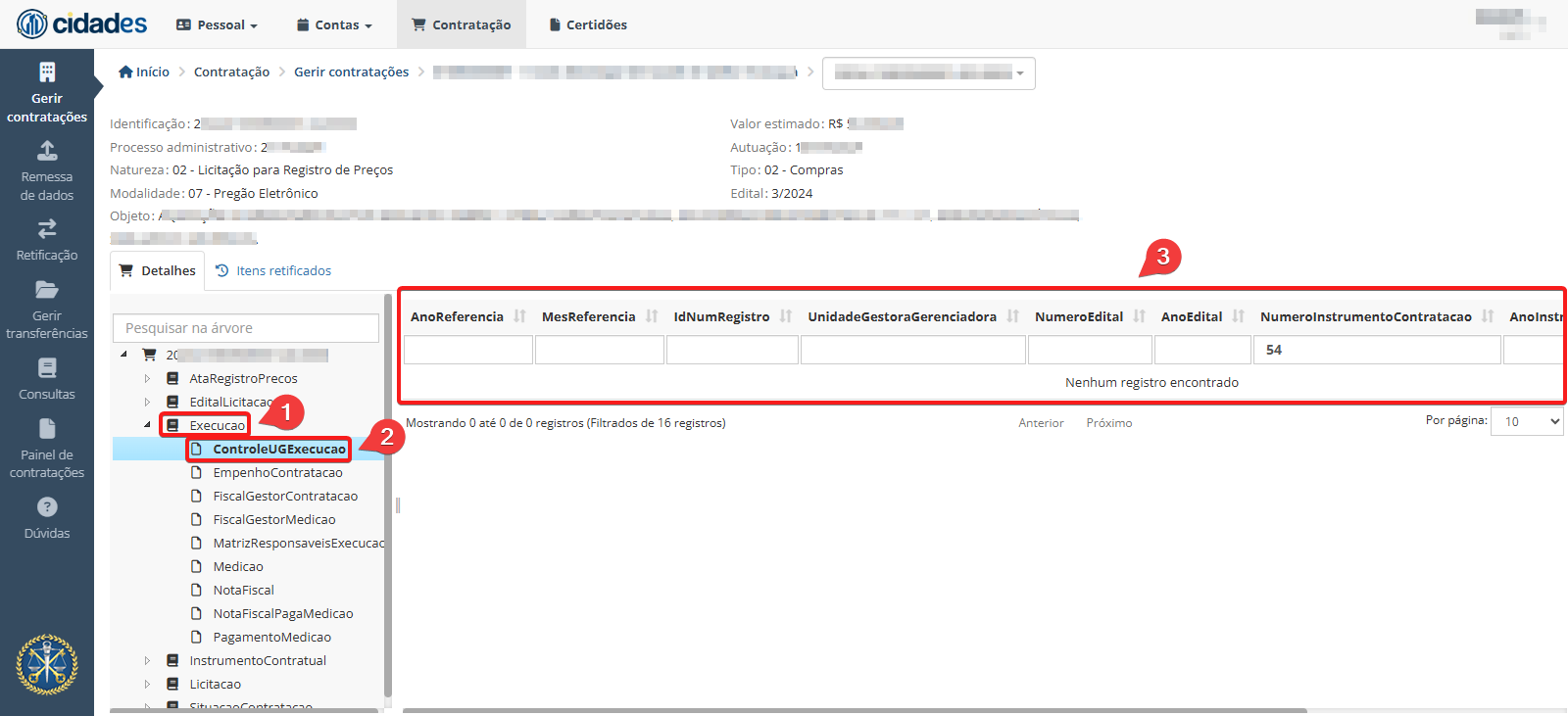The height and width of the screenshot is (716, 1568).
Task: Open Gerir transferências in the sidebar
Action: pos(47,310)
